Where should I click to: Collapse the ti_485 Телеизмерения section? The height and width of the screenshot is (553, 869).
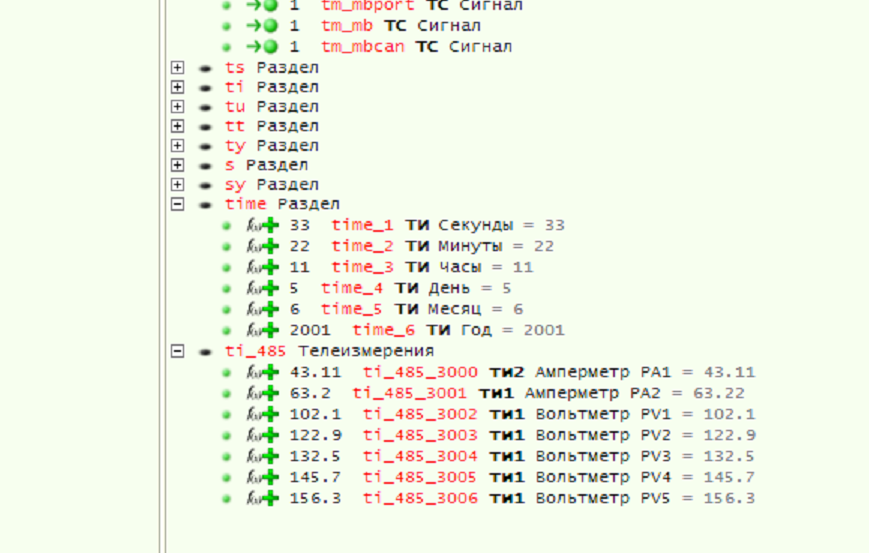point(178,351)
